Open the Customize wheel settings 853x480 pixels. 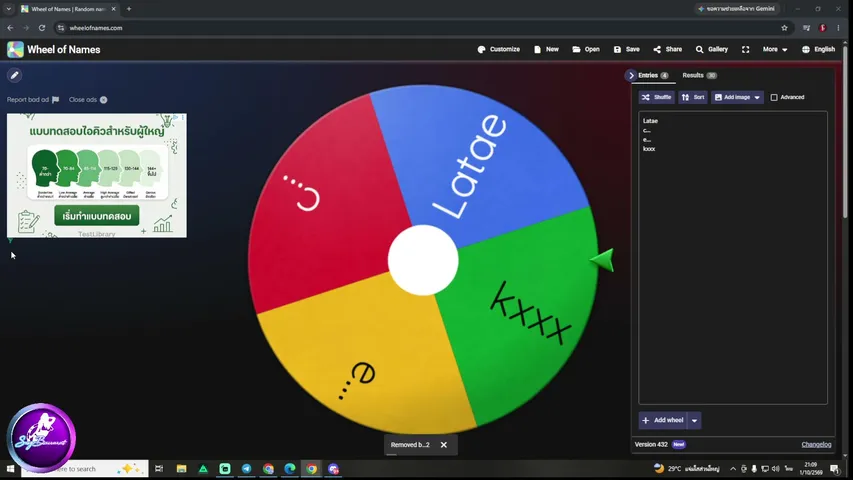tap(498, 50)
